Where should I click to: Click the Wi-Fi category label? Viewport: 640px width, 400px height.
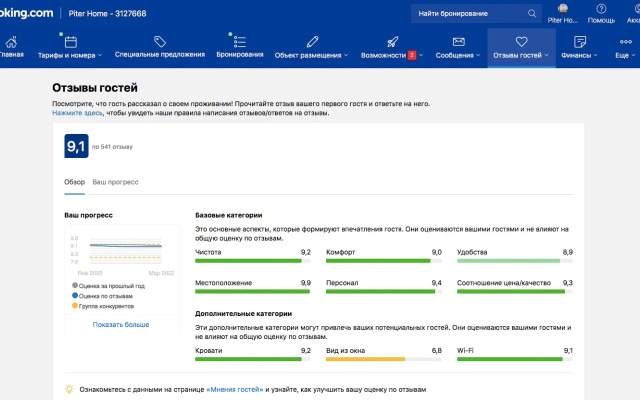[x=465, y=351]
